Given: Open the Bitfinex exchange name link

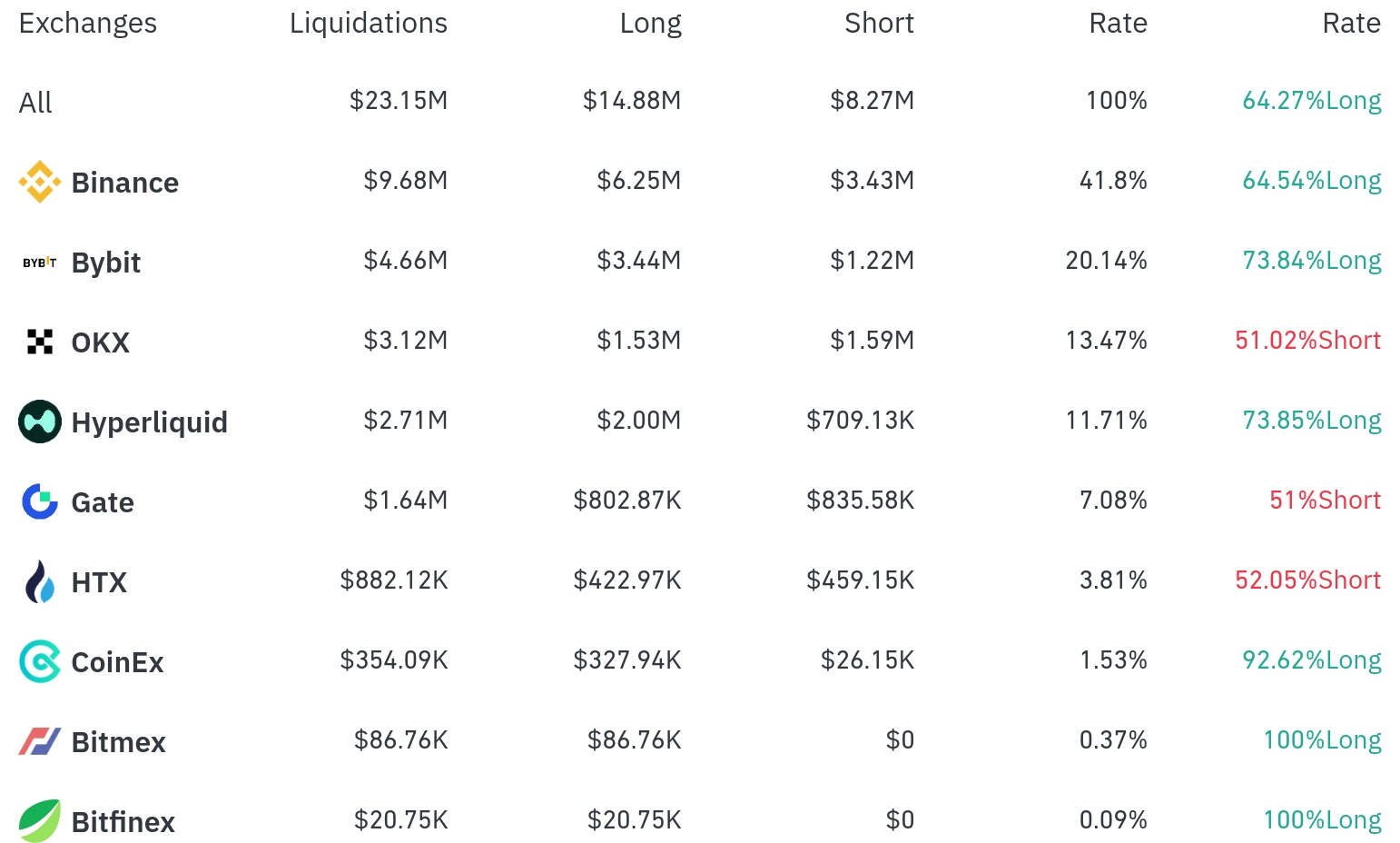Looking at the screenshot, I should click(x=123, y=822).
